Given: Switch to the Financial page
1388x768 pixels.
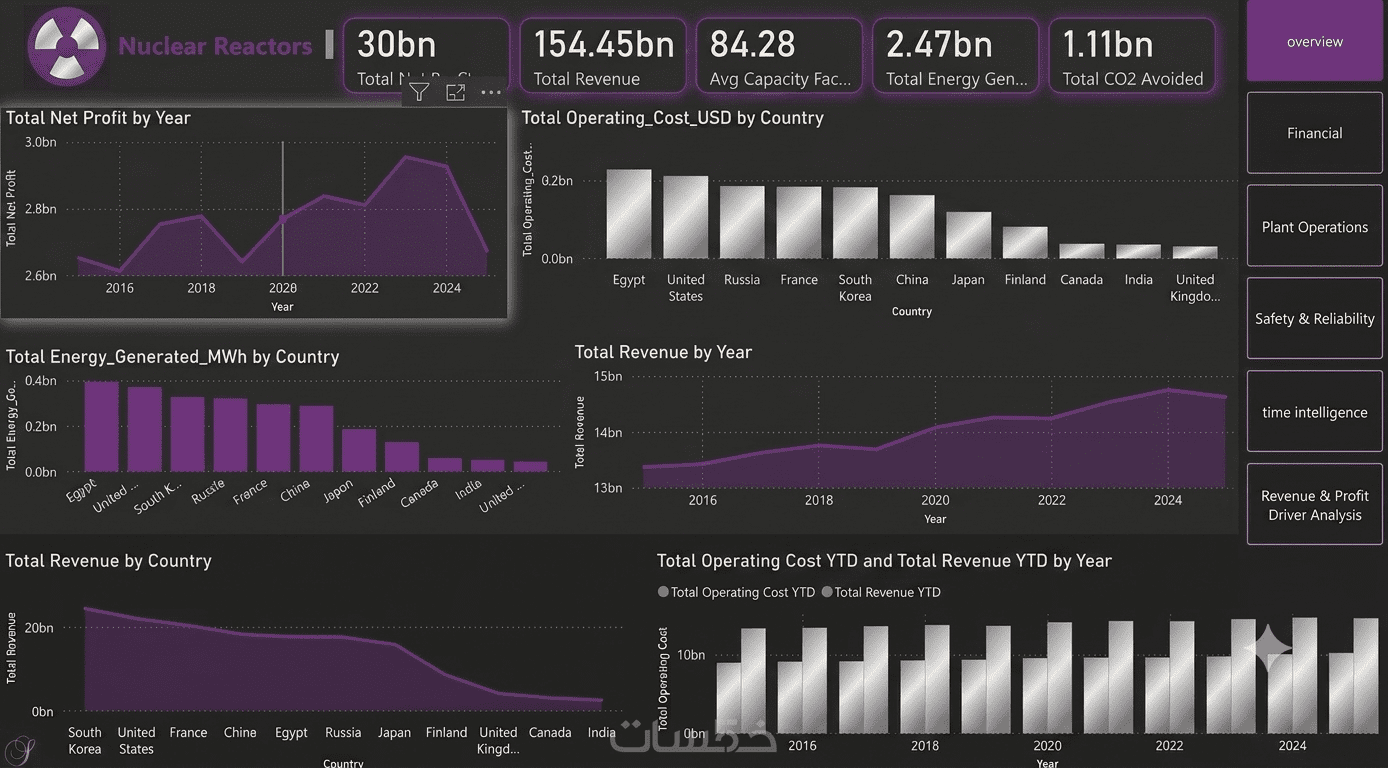Looking at the screenshot, I should click(1315, 133).
